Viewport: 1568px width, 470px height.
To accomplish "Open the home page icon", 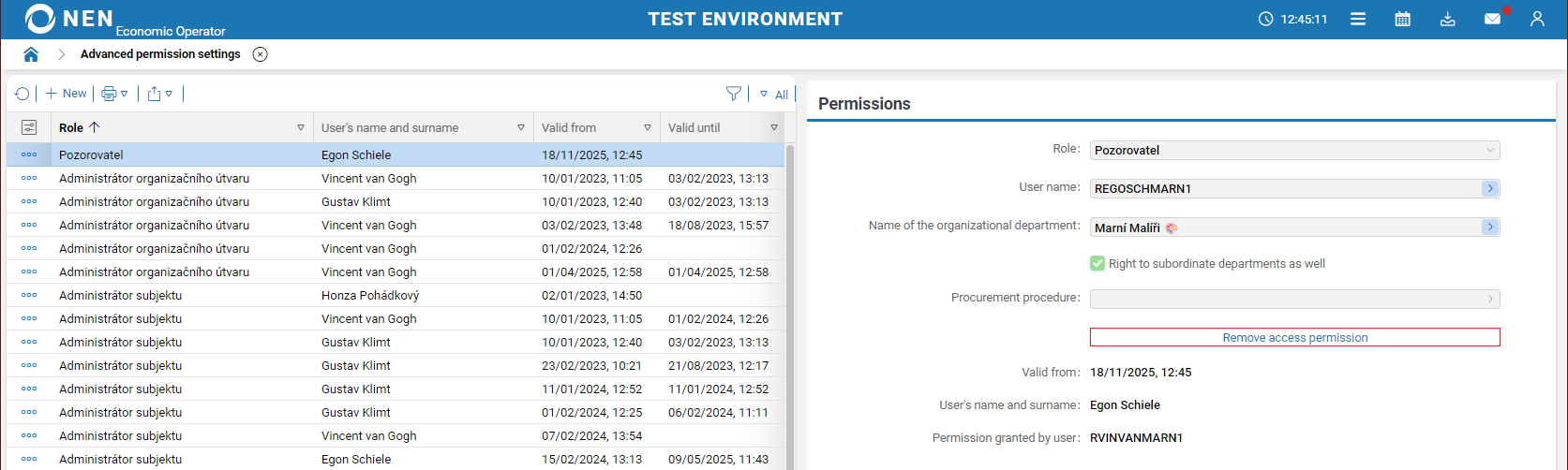I will (x=31, y=54).
